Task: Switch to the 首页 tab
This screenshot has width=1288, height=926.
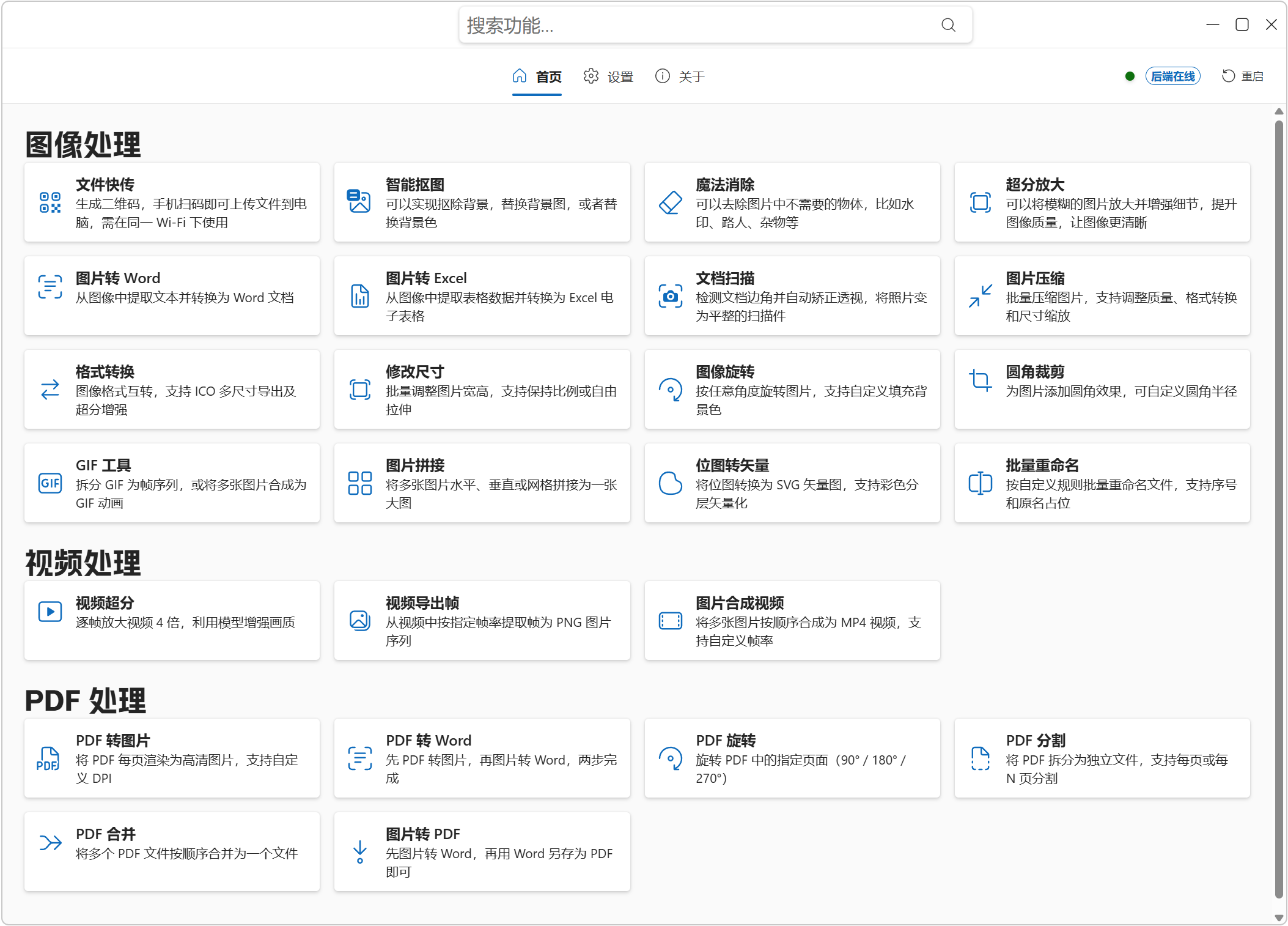Action: pos(537,76)
